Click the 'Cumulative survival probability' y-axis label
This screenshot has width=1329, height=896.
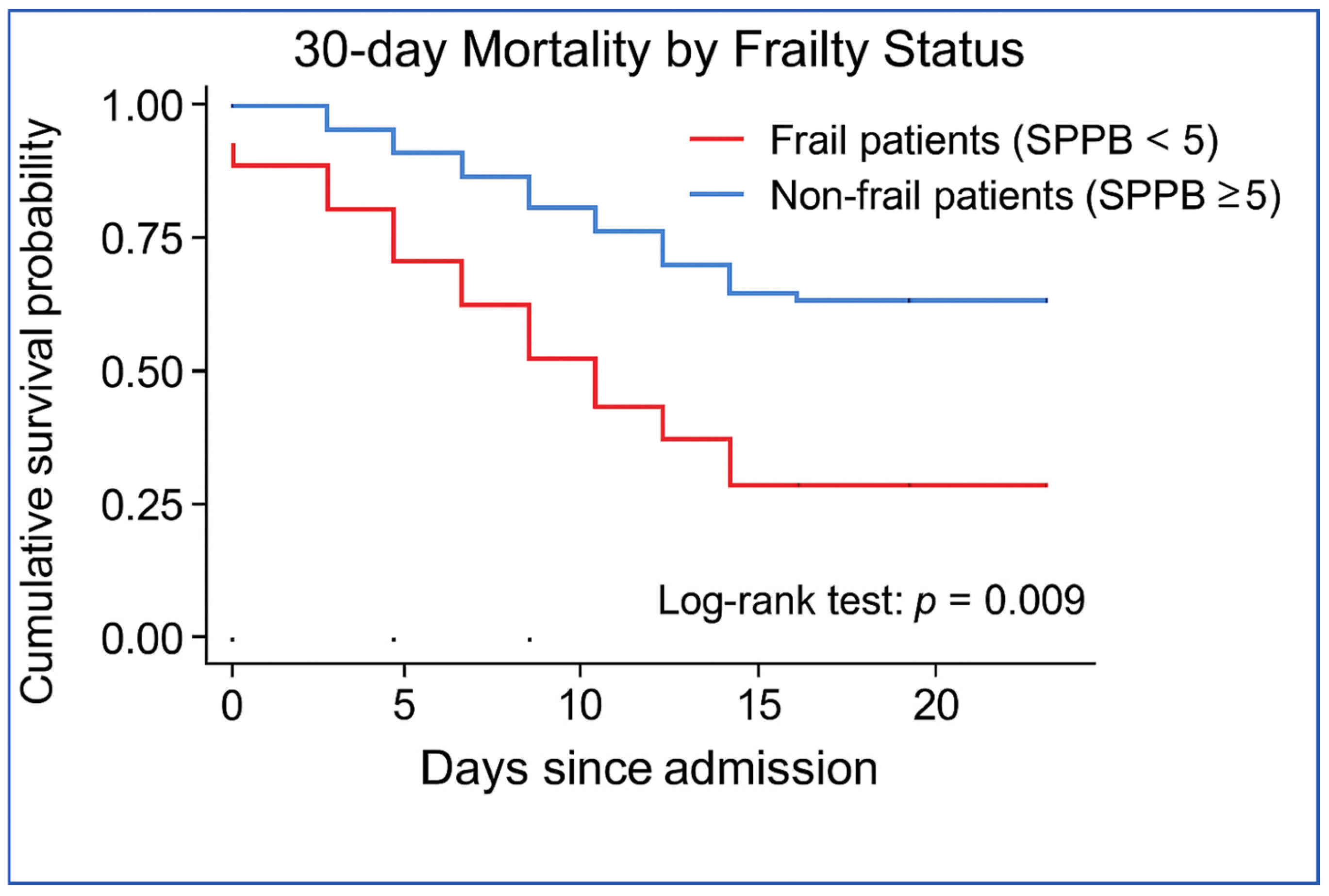pyautogui.click(x=39, y=411)
